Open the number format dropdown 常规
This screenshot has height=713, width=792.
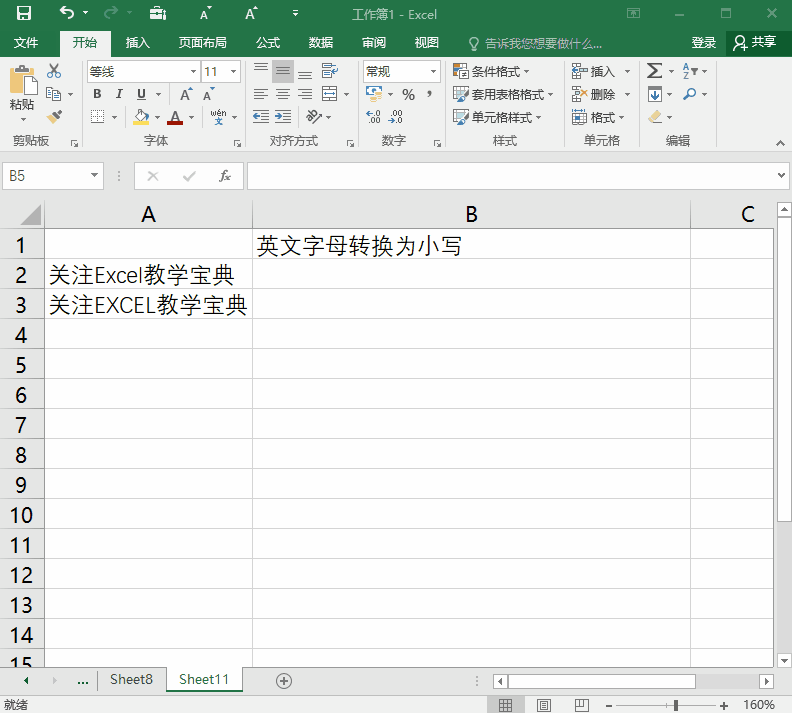point(433,72)
